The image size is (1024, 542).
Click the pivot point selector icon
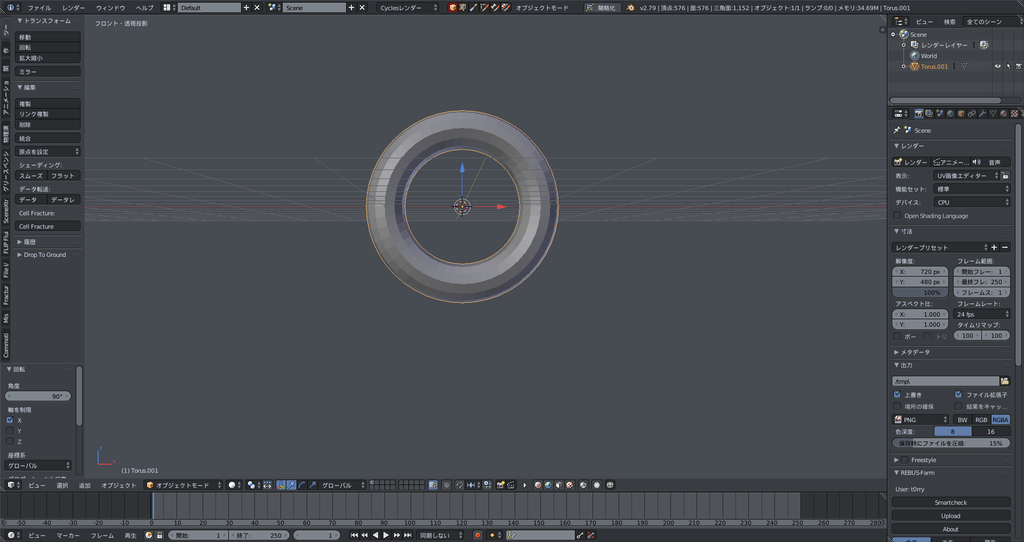point(253,485)
